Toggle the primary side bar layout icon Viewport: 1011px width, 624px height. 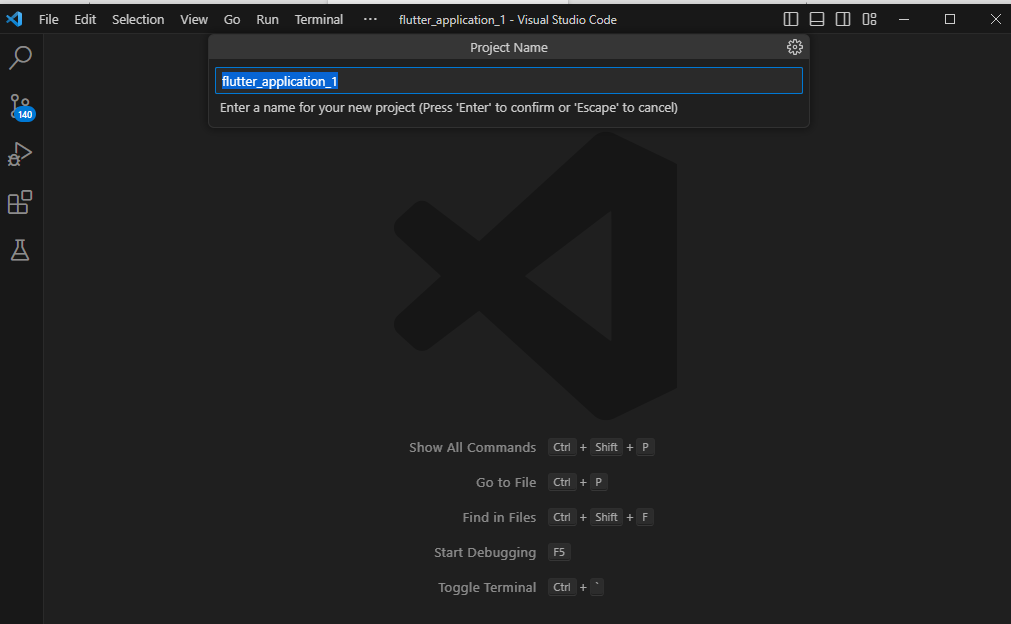790,19
